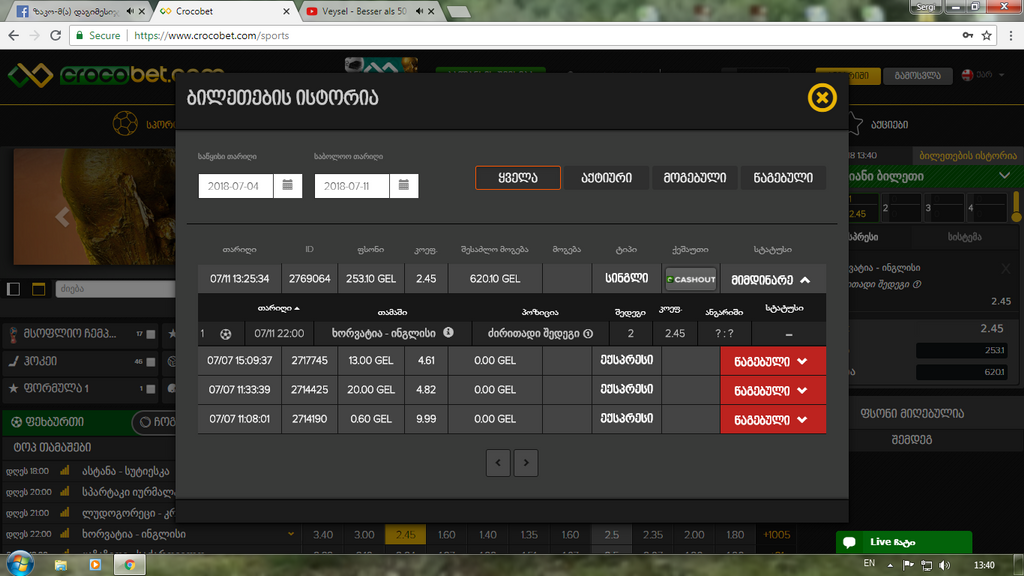
Task: Expand lost ticket 2714190 status
Action: click(x=773, y=420)
